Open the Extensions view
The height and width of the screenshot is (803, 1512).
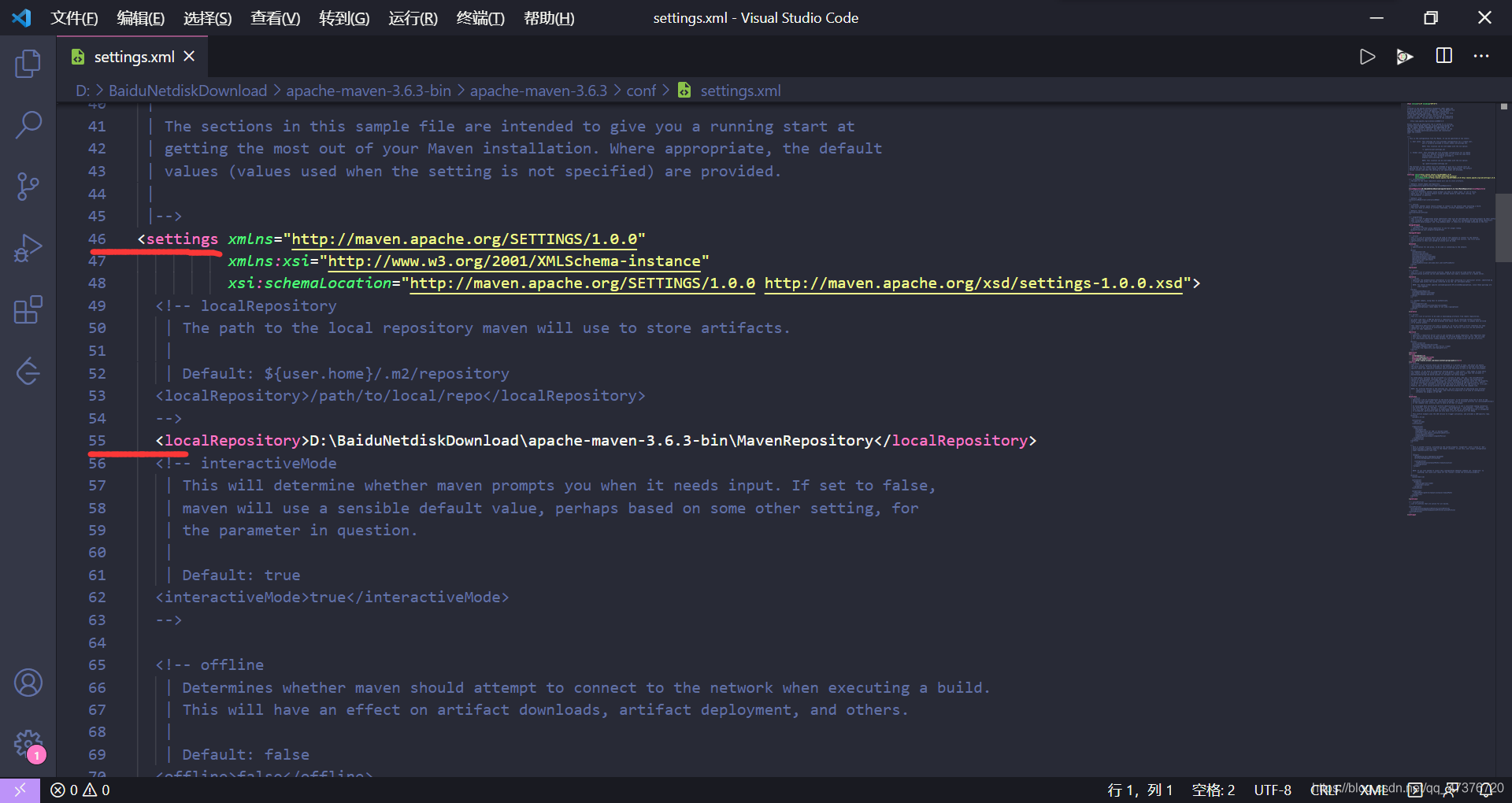[28, 309]
